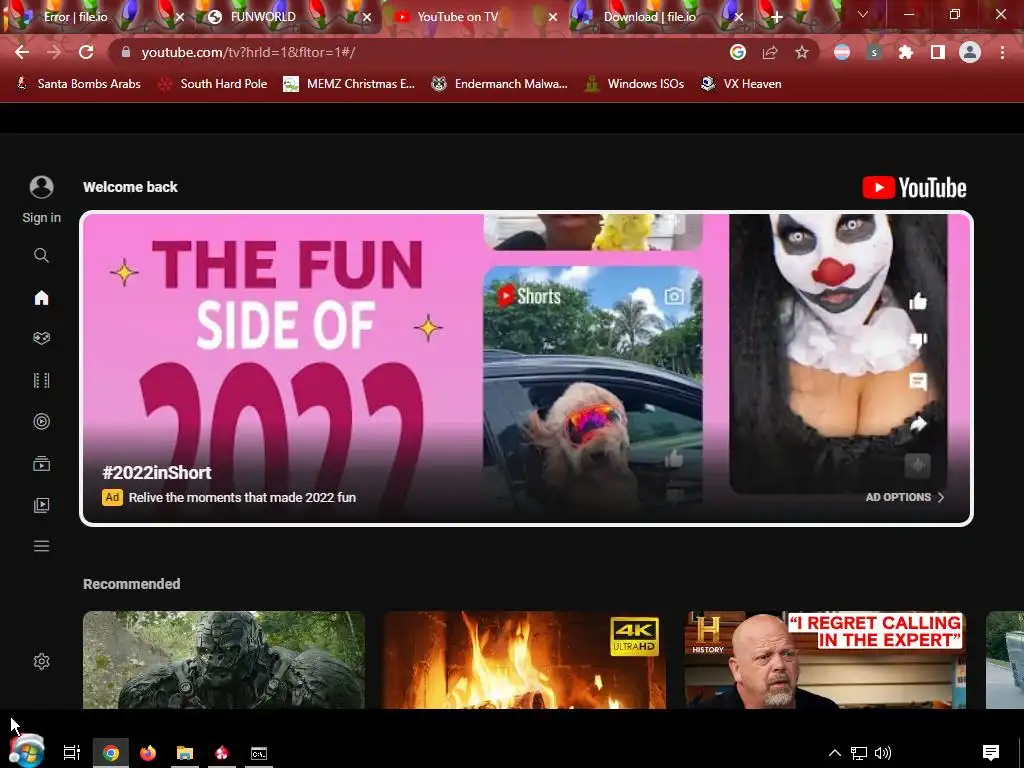Switch to the Download | file.io tab
This screenshot has width=1024, height=768.
(x=650, y=17)
